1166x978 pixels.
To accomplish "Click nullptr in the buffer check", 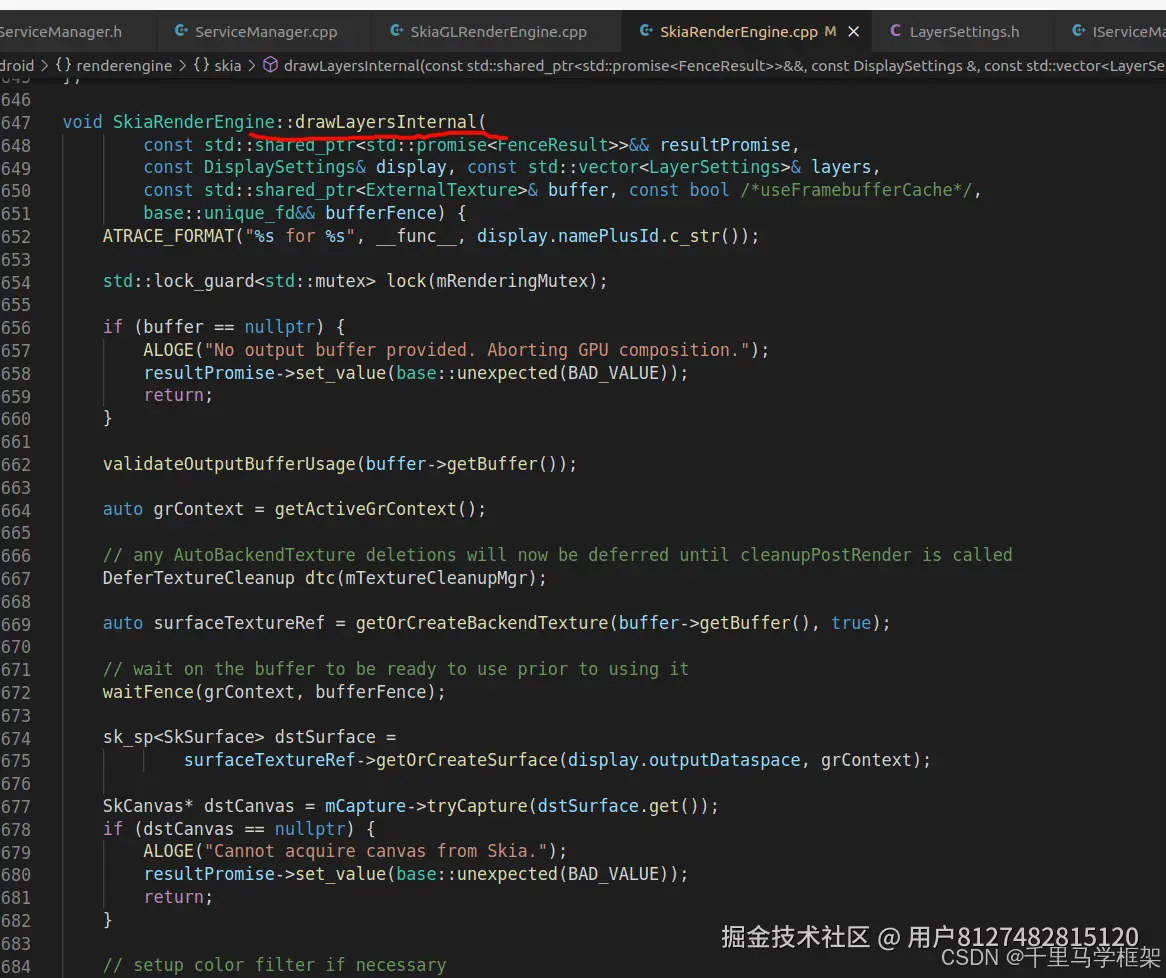I will pos(280,327).
